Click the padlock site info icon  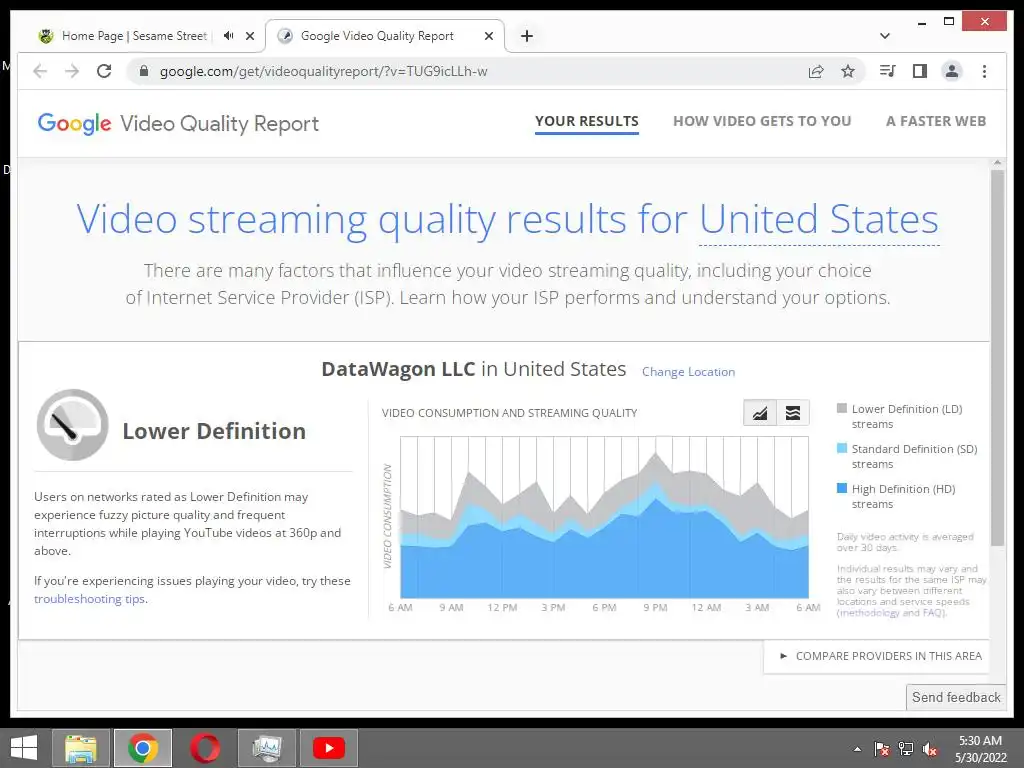point(144,71)
